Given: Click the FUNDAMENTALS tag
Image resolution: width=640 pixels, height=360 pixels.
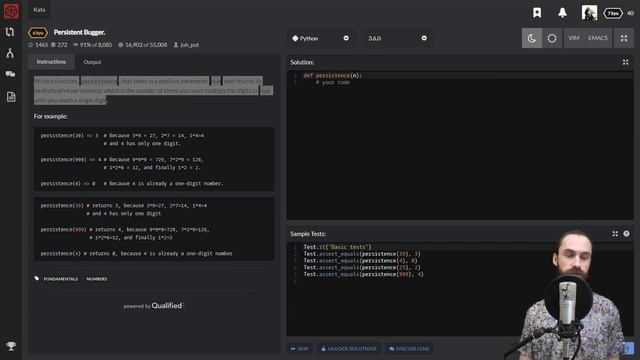Looking at the screenshot, I should 60,279.
